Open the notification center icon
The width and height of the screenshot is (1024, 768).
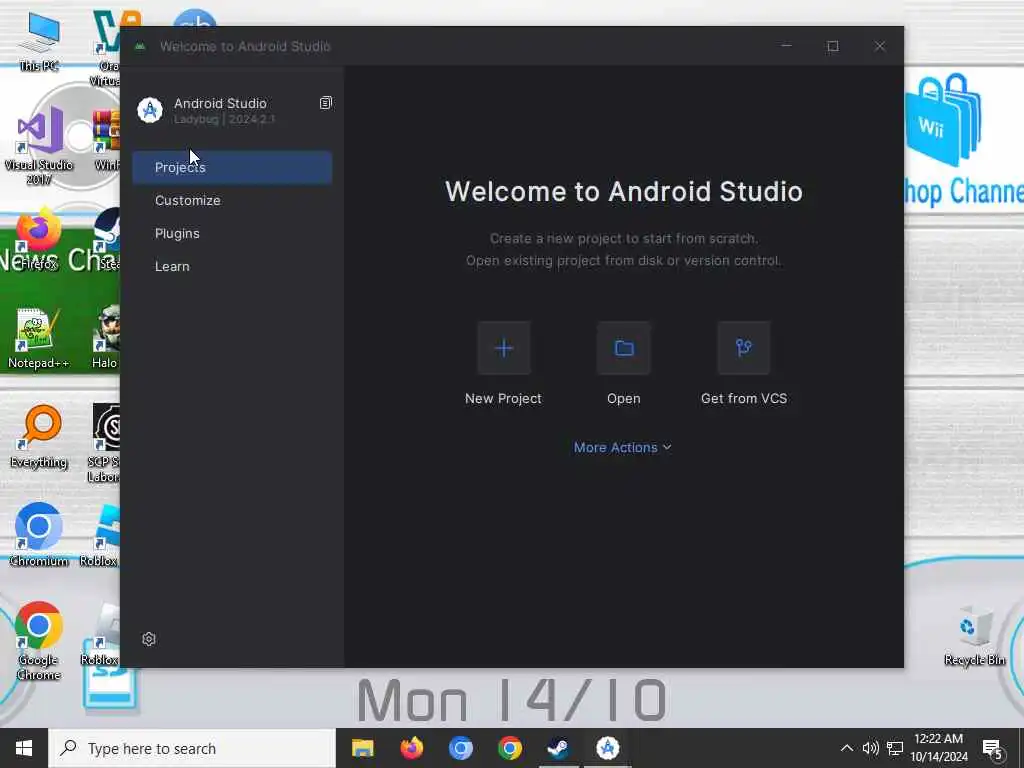[x=992, y=749]
